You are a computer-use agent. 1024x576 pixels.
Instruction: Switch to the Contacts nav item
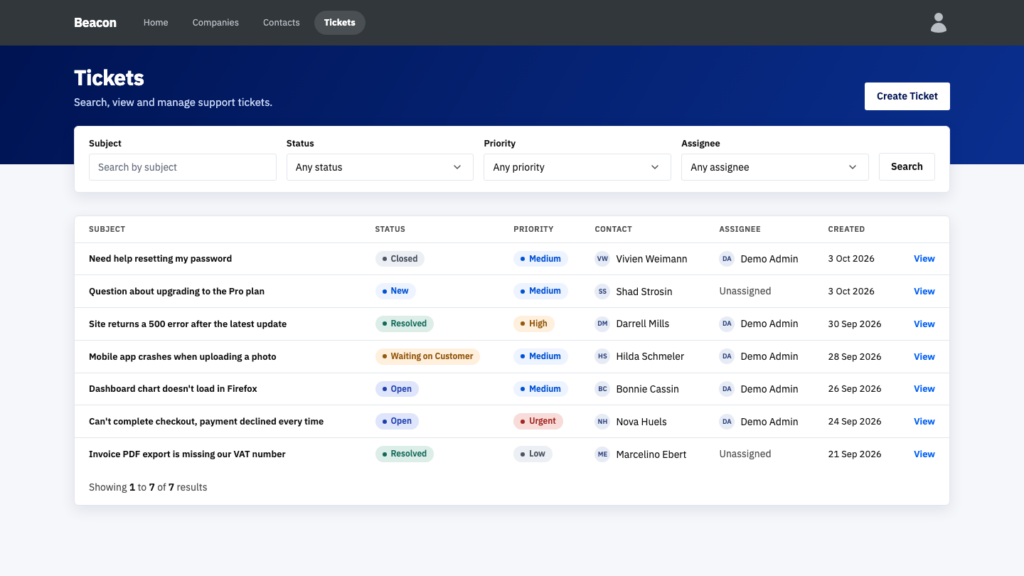281,23
